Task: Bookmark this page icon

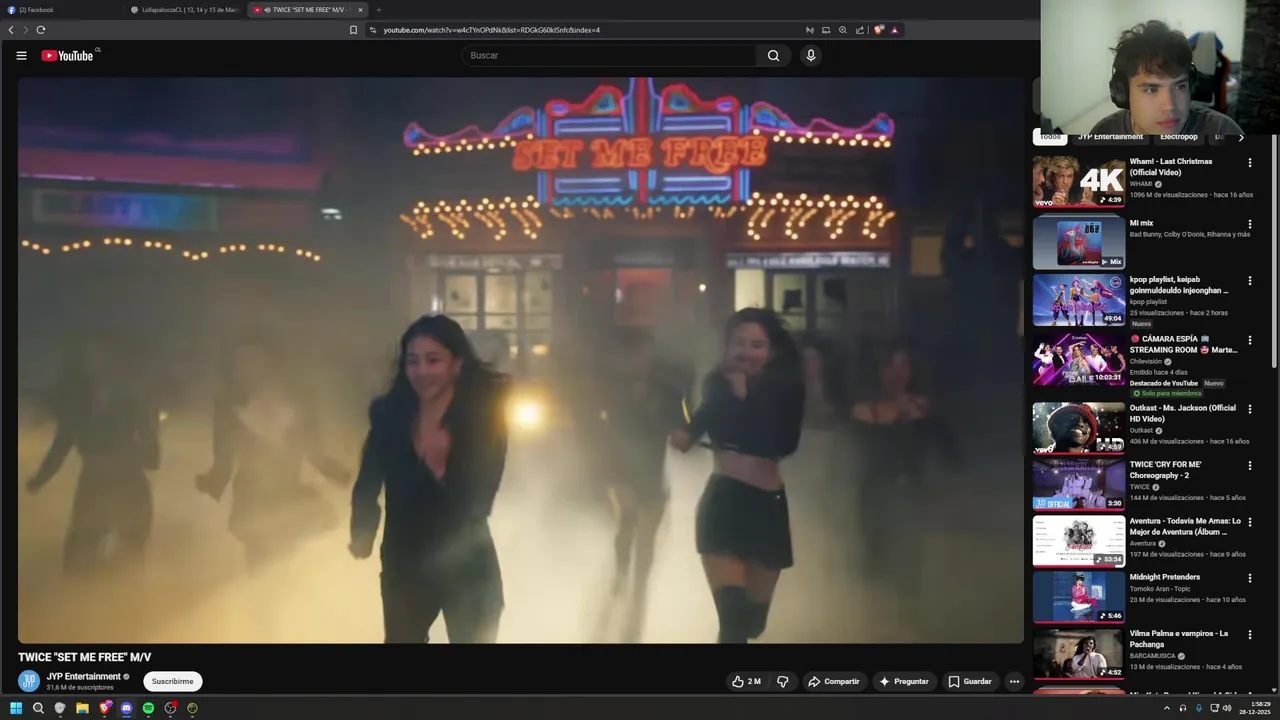Action: coord(353,30)
